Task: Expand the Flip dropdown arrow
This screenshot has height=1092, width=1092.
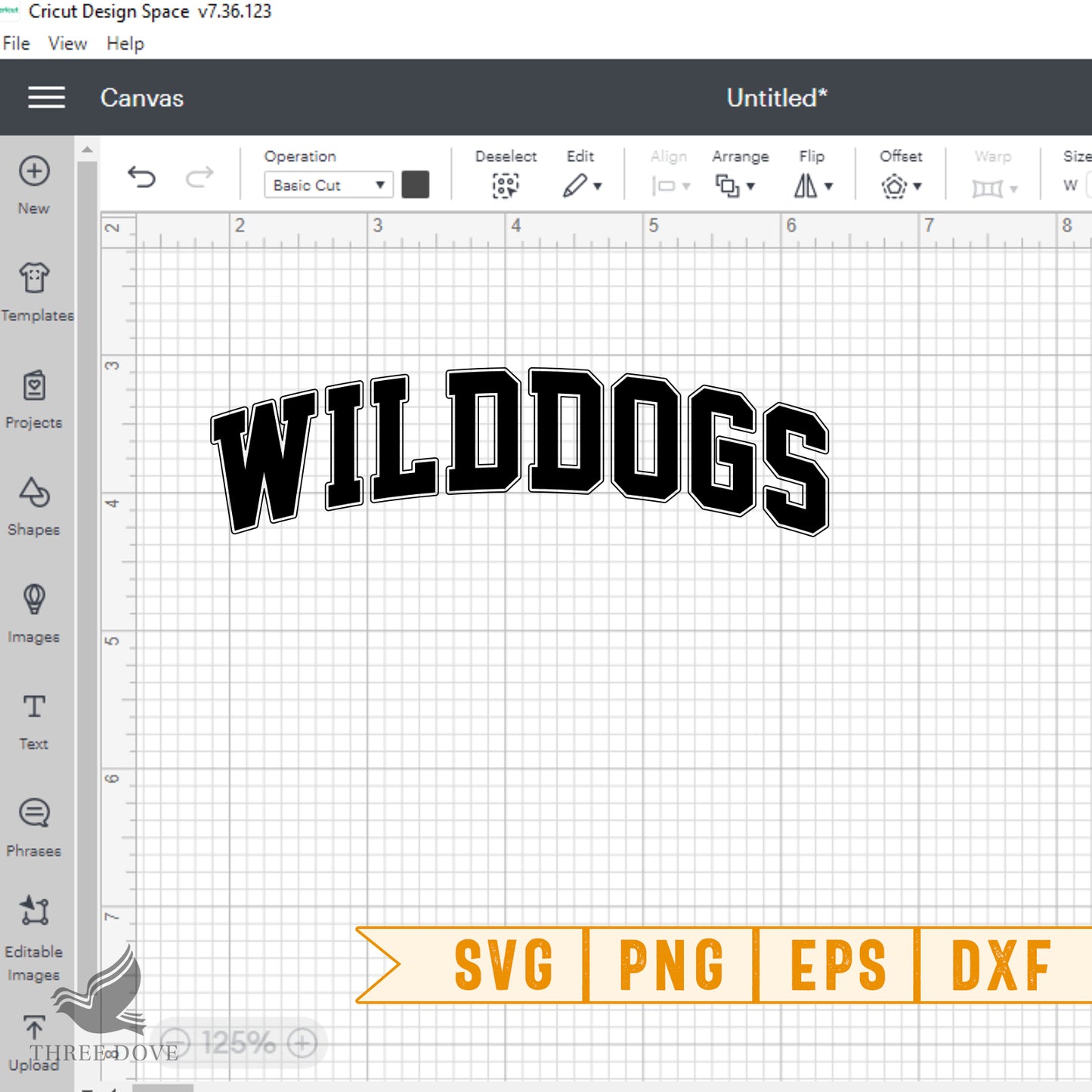Action: pyautogui.click(x=829, y=186)
